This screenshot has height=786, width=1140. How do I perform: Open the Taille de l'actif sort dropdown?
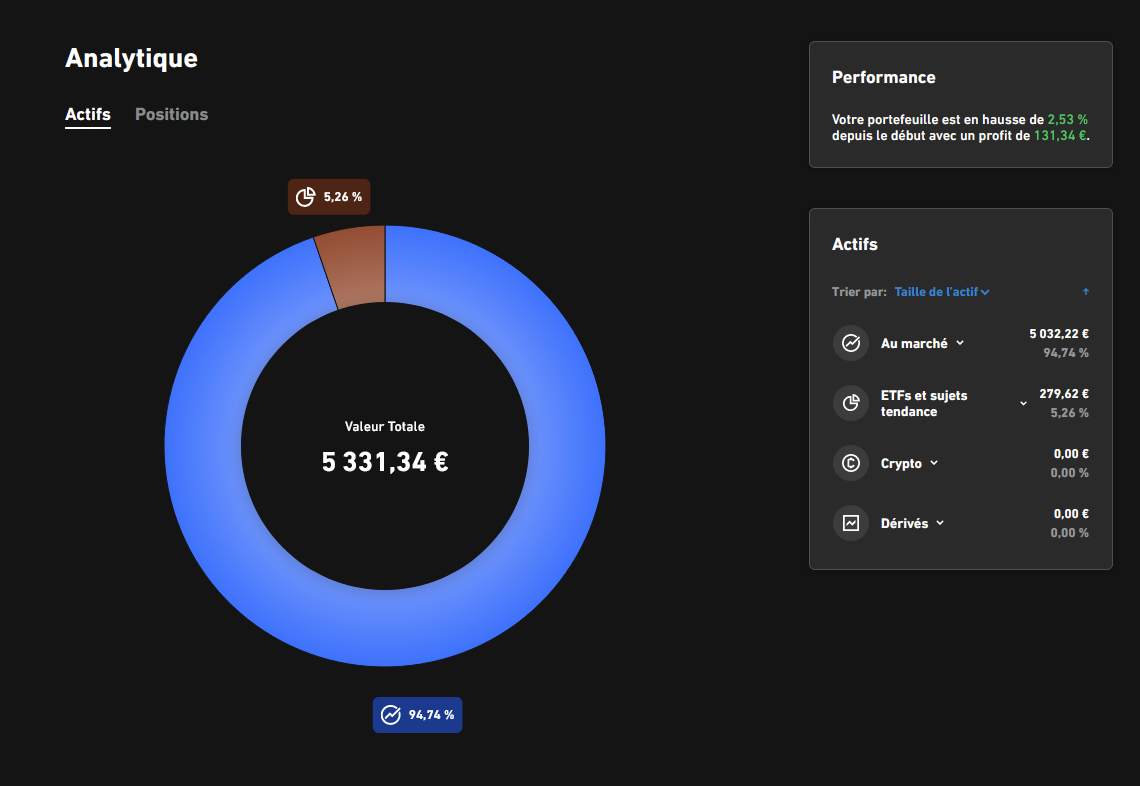(942, 292)
